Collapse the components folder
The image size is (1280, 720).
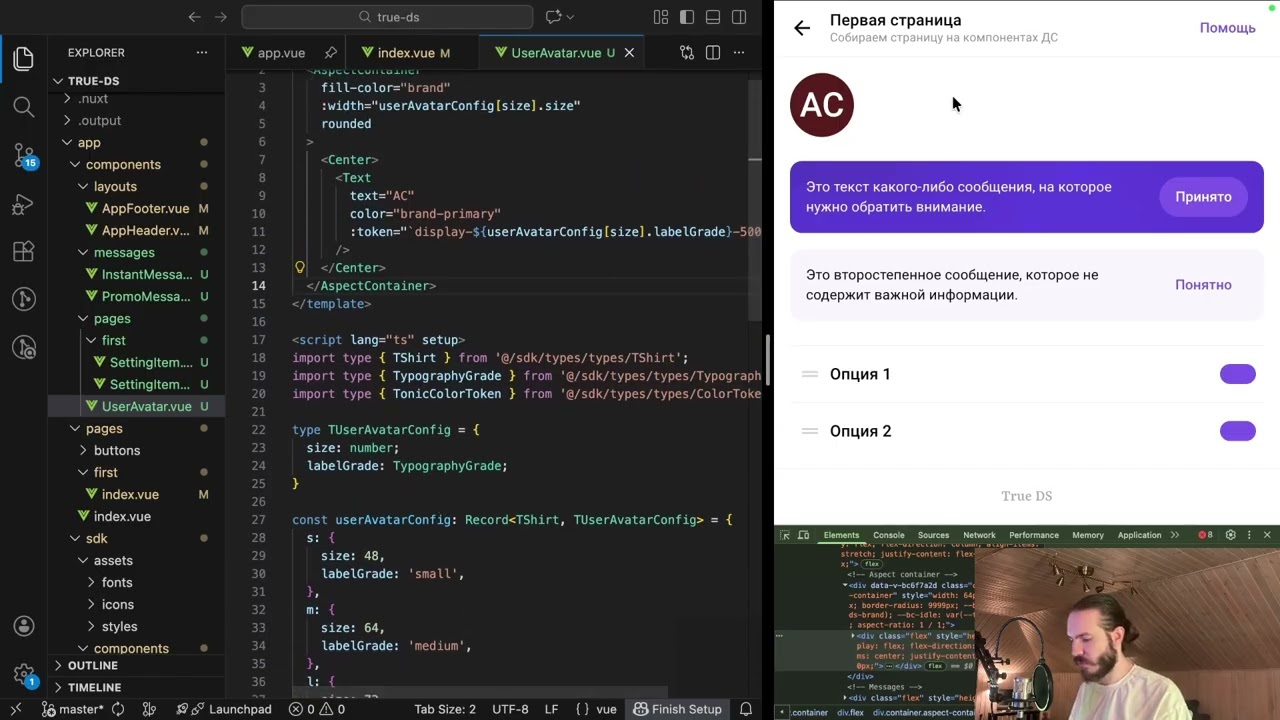point(136,164)
